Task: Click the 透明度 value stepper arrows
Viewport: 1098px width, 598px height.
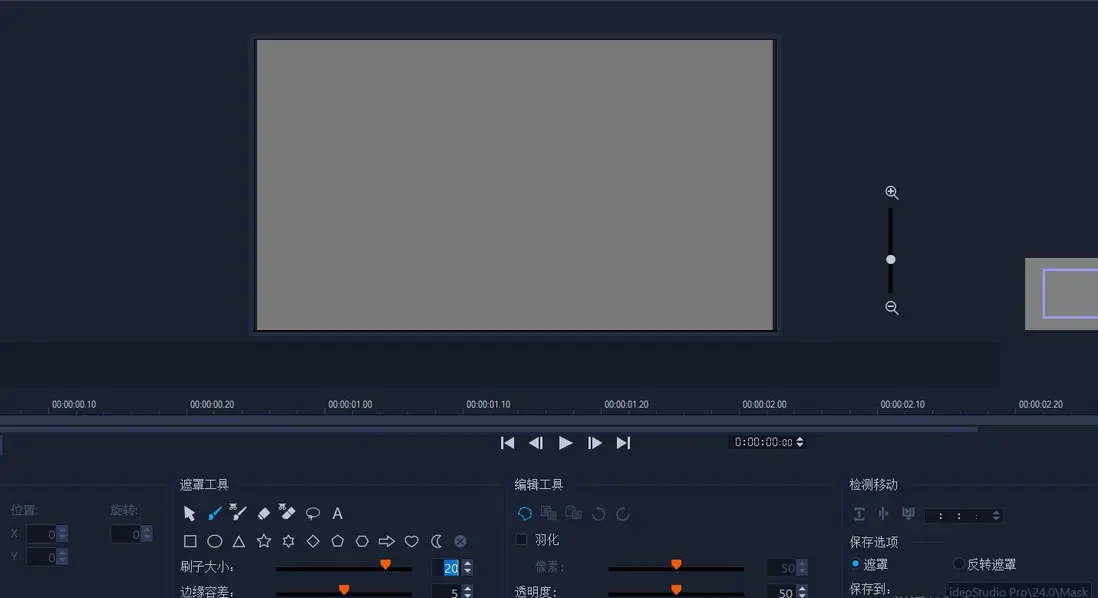Action: pos(802,593)
